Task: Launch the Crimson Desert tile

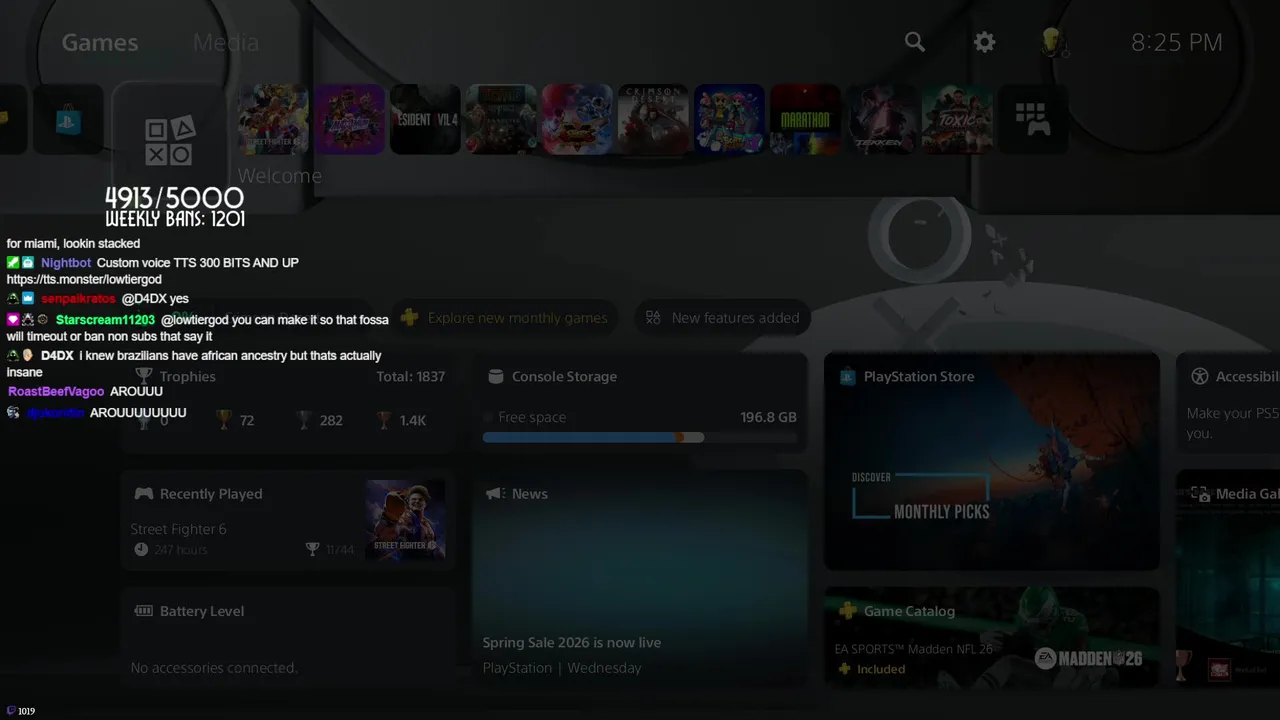Action: pos(653,119)
